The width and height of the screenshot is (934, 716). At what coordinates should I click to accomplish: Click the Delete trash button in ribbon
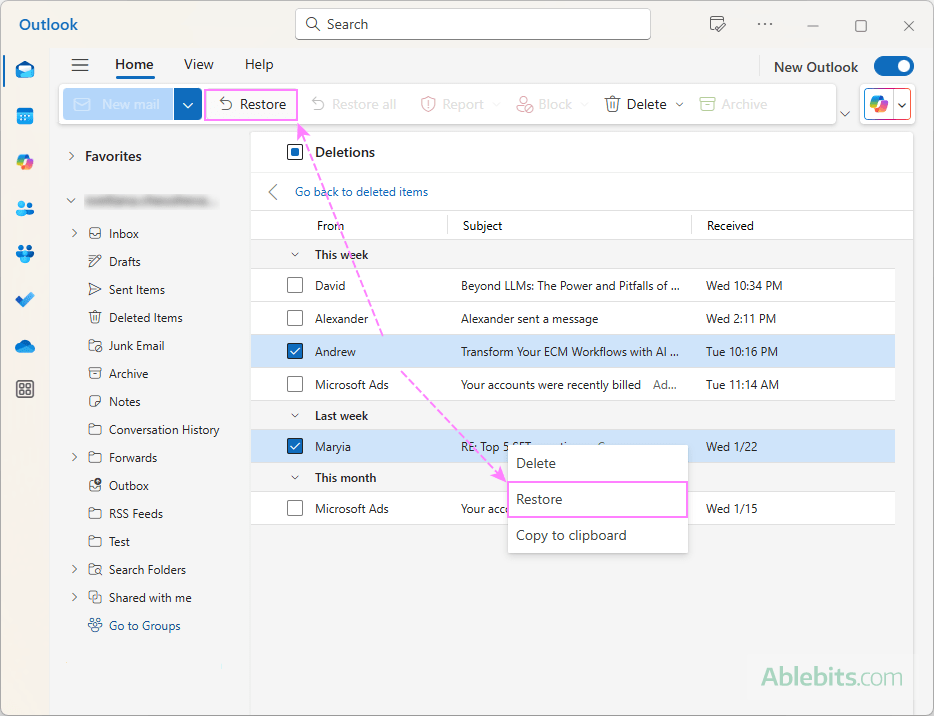coord(636,104)
